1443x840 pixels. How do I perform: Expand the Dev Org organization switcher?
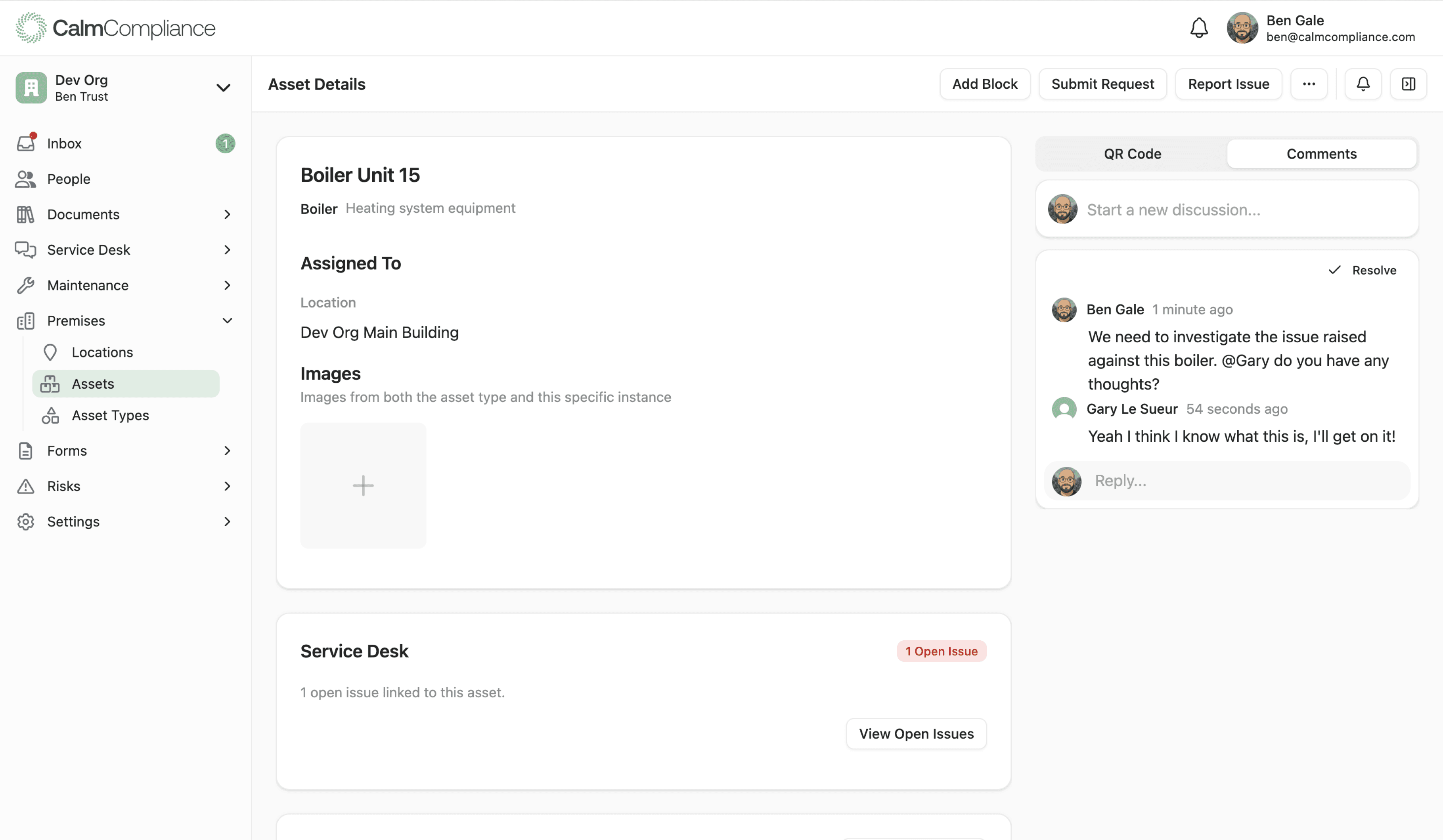pos(223,87)
